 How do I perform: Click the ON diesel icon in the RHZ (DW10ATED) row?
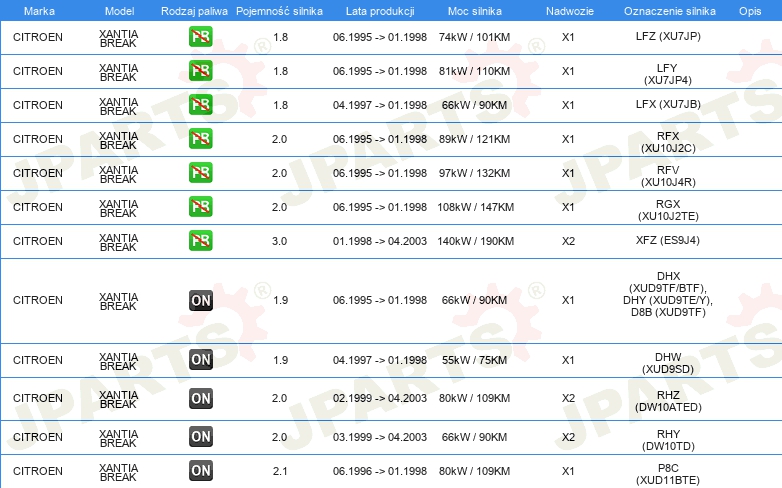point(201,398)
